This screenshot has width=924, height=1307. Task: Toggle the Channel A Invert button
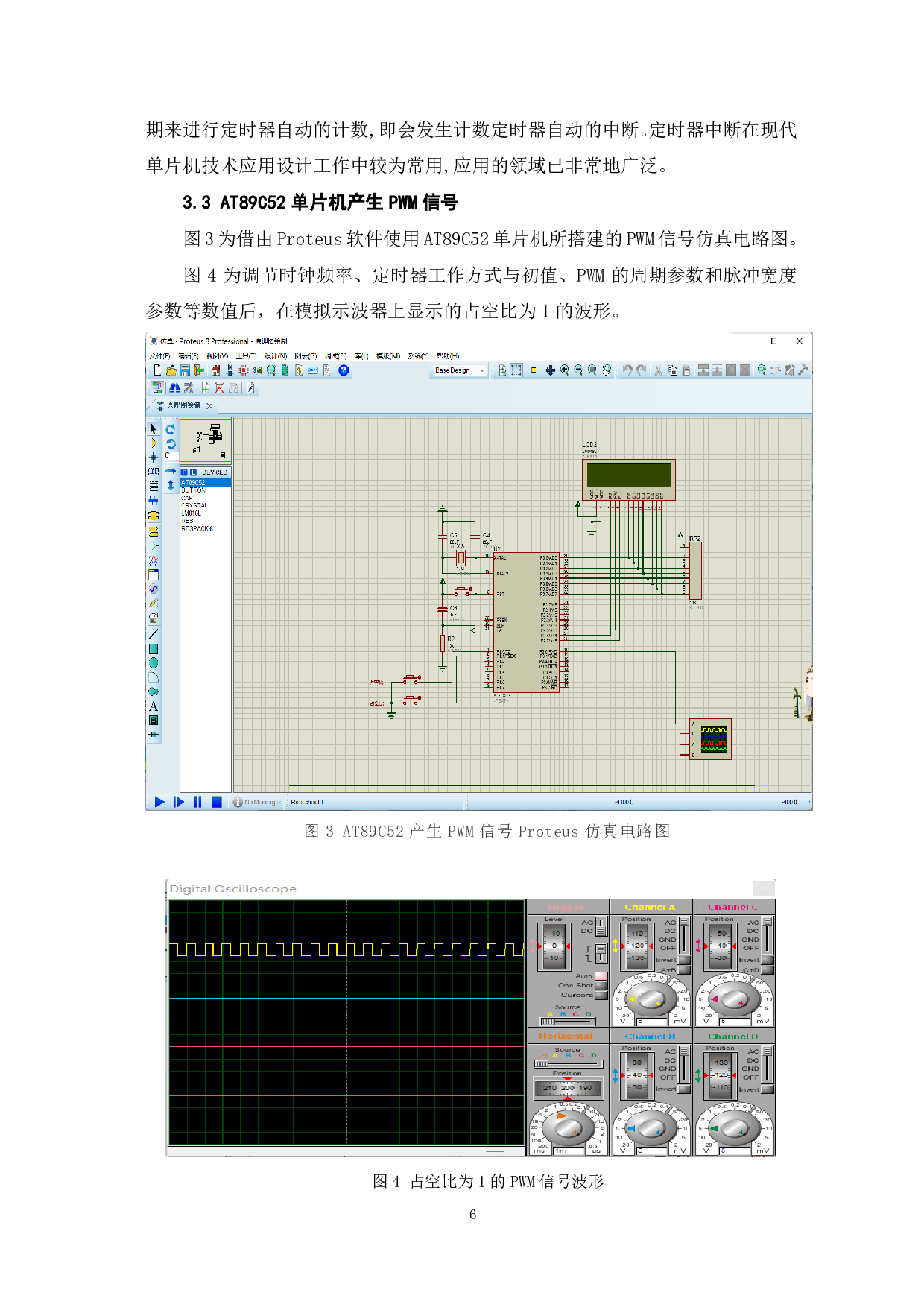(x=684, y=960)
